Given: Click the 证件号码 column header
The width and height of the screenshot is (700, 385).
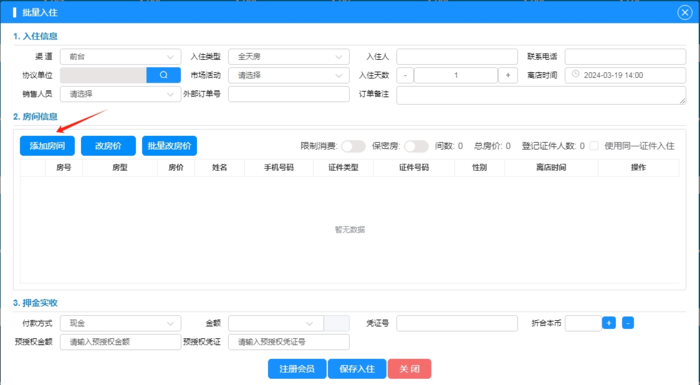Looking at the screenshot, I should point(414,167).
